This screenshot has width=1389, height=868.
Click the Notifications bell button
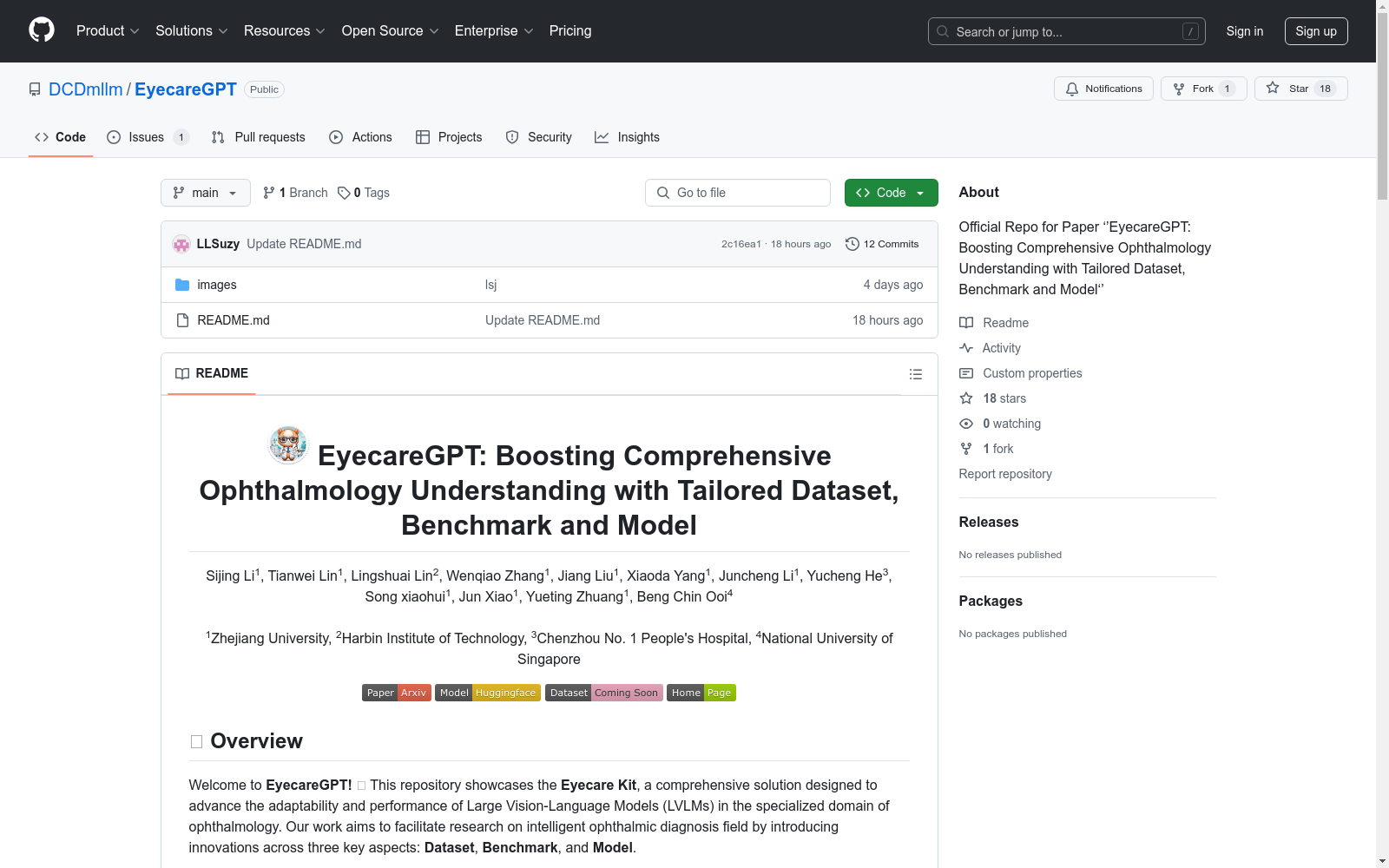click(x=1103, y=89)
